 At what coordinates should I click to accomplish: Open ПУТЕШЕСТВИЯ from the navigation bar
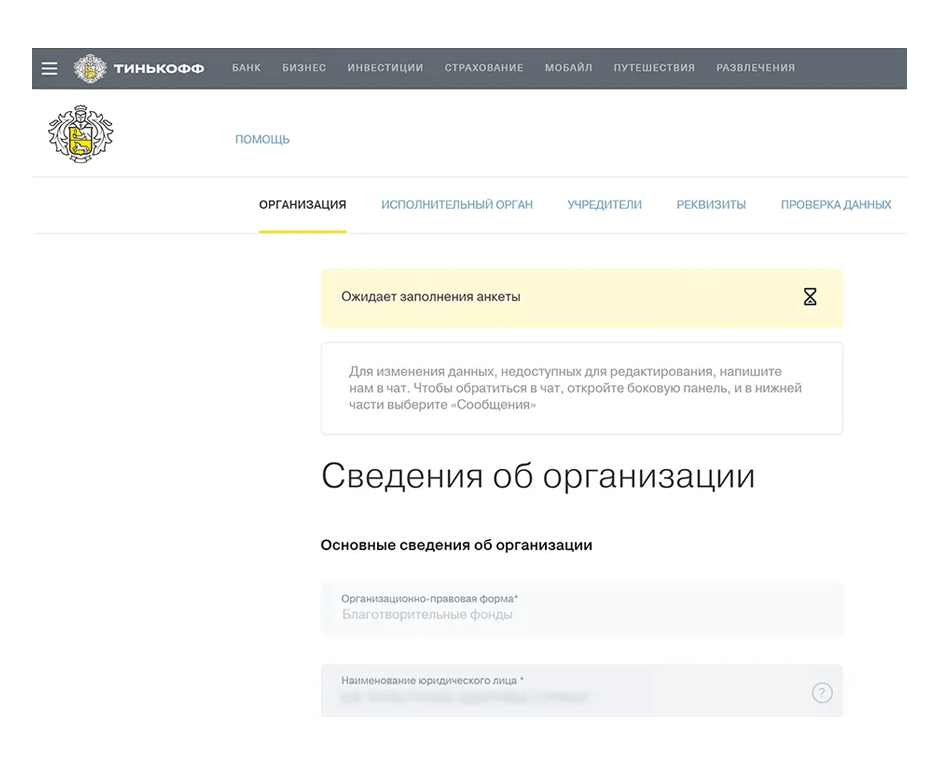pos(653,68)
